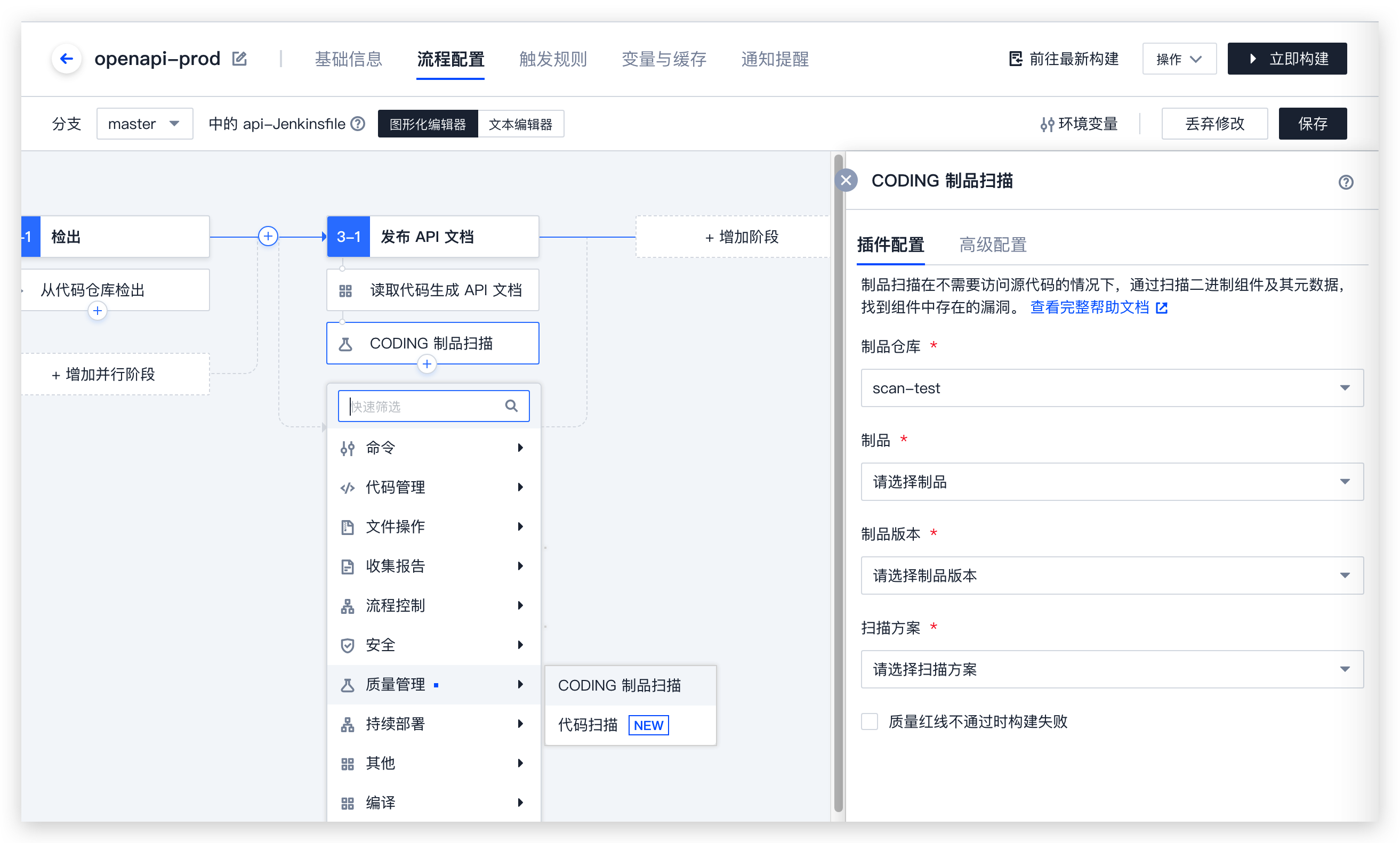This screenshot has height=843, width=1400.
Task: Enable 质量红线不通过时构建失败 checkbox
Action: (869, 722)
